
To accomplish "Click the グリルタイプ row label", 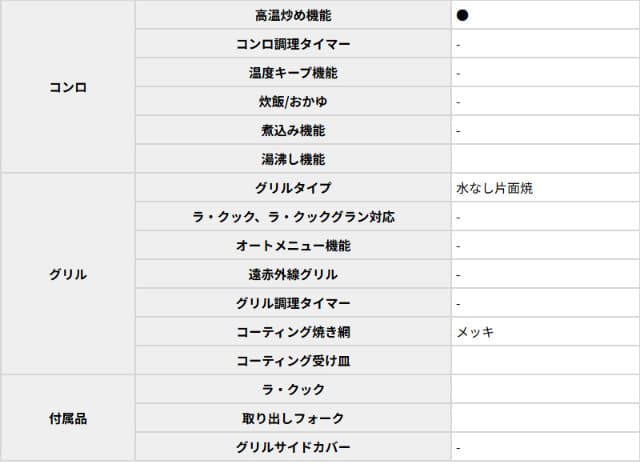I will (x=293, y=188).
